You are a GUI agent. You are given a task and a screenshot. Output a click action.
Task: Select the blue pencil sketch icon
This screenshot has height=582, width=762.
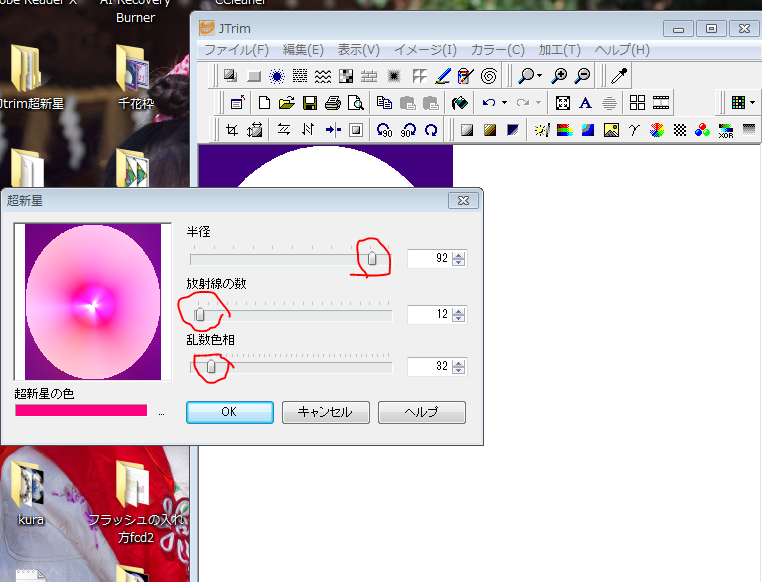(442, 76)
